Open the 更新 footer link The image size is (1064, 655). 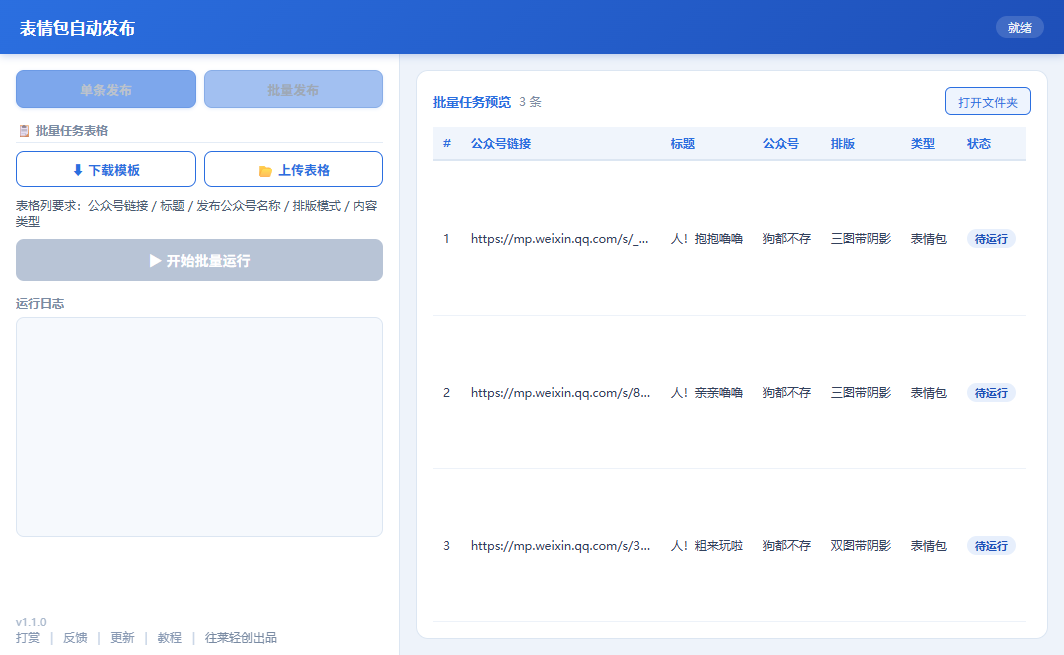(122, 638)
